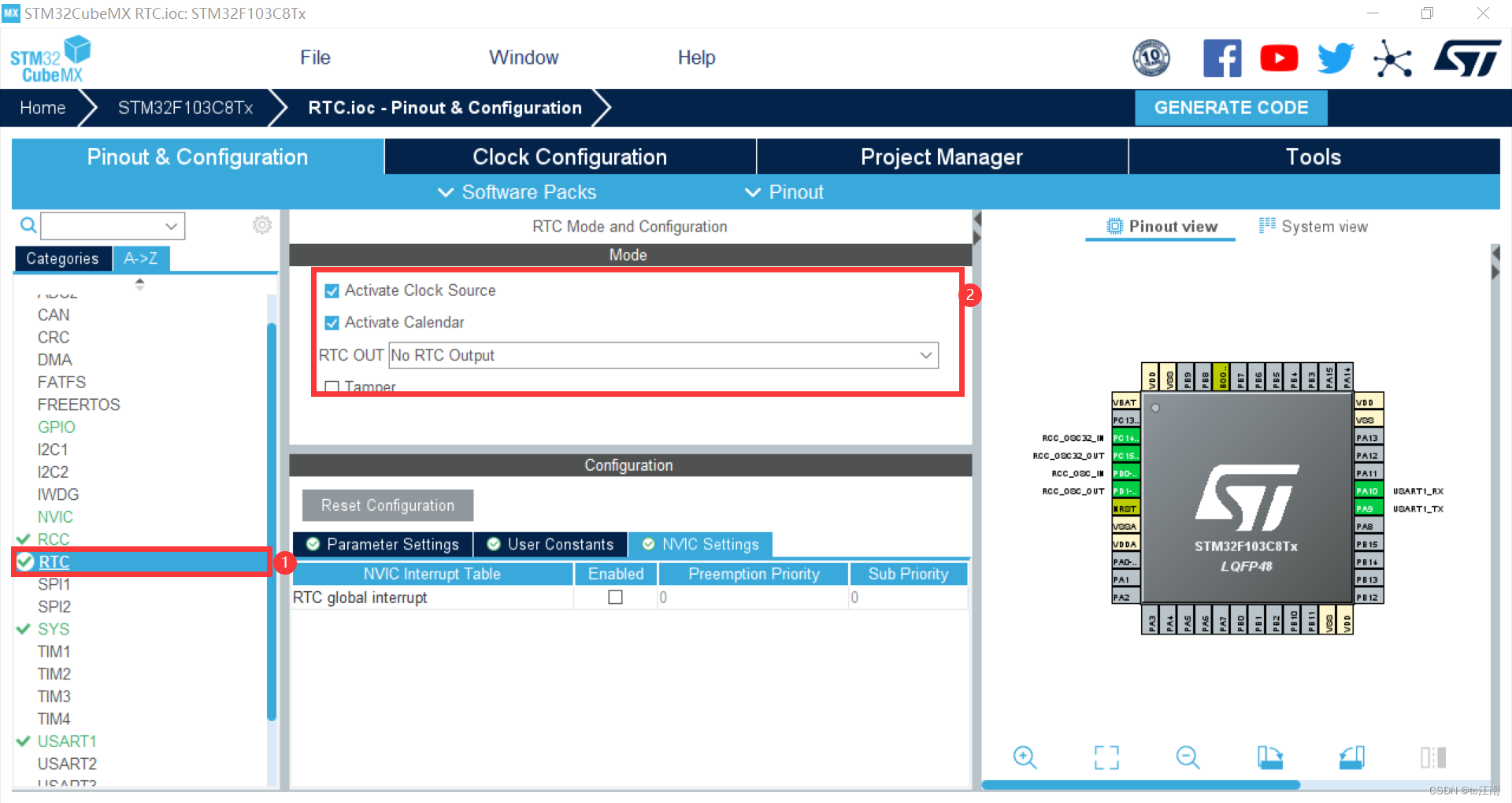Image resolution: width=1512 pixels, height=803 pixels.
Task: Select the Pinout & Configuration tab
Action: tap(198, 157)
